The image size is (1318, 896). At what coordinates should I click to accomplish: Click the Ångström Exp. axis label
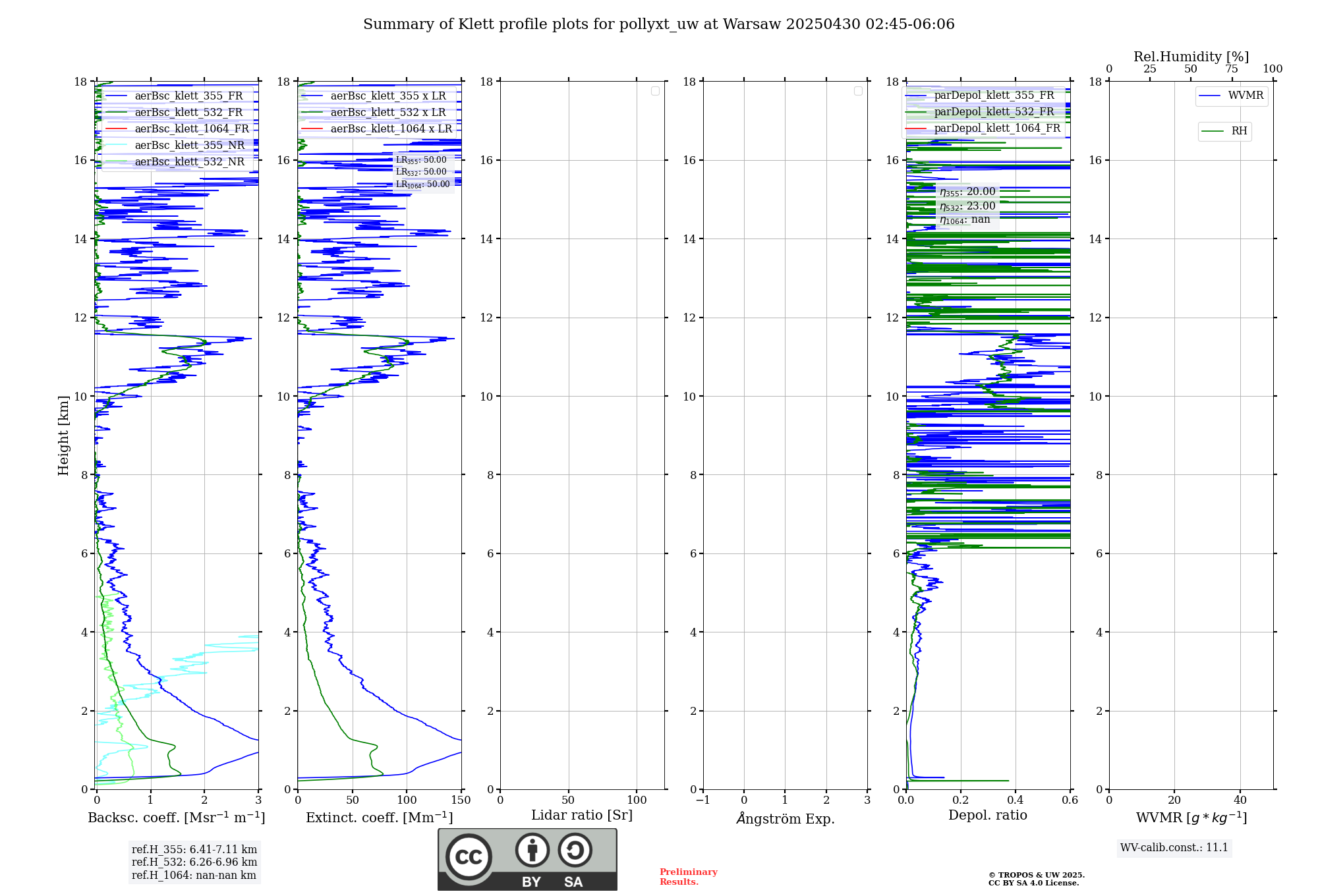[x=786, y=818]
